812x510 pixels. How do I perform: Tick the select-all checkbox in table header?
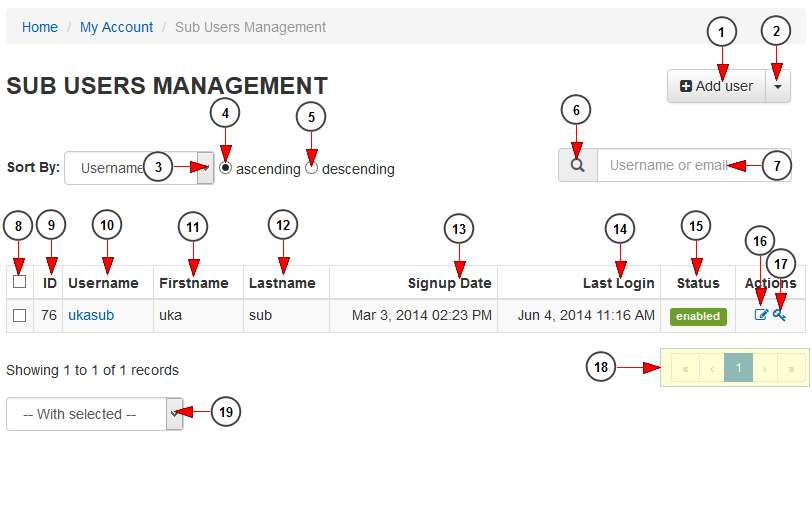20,282
